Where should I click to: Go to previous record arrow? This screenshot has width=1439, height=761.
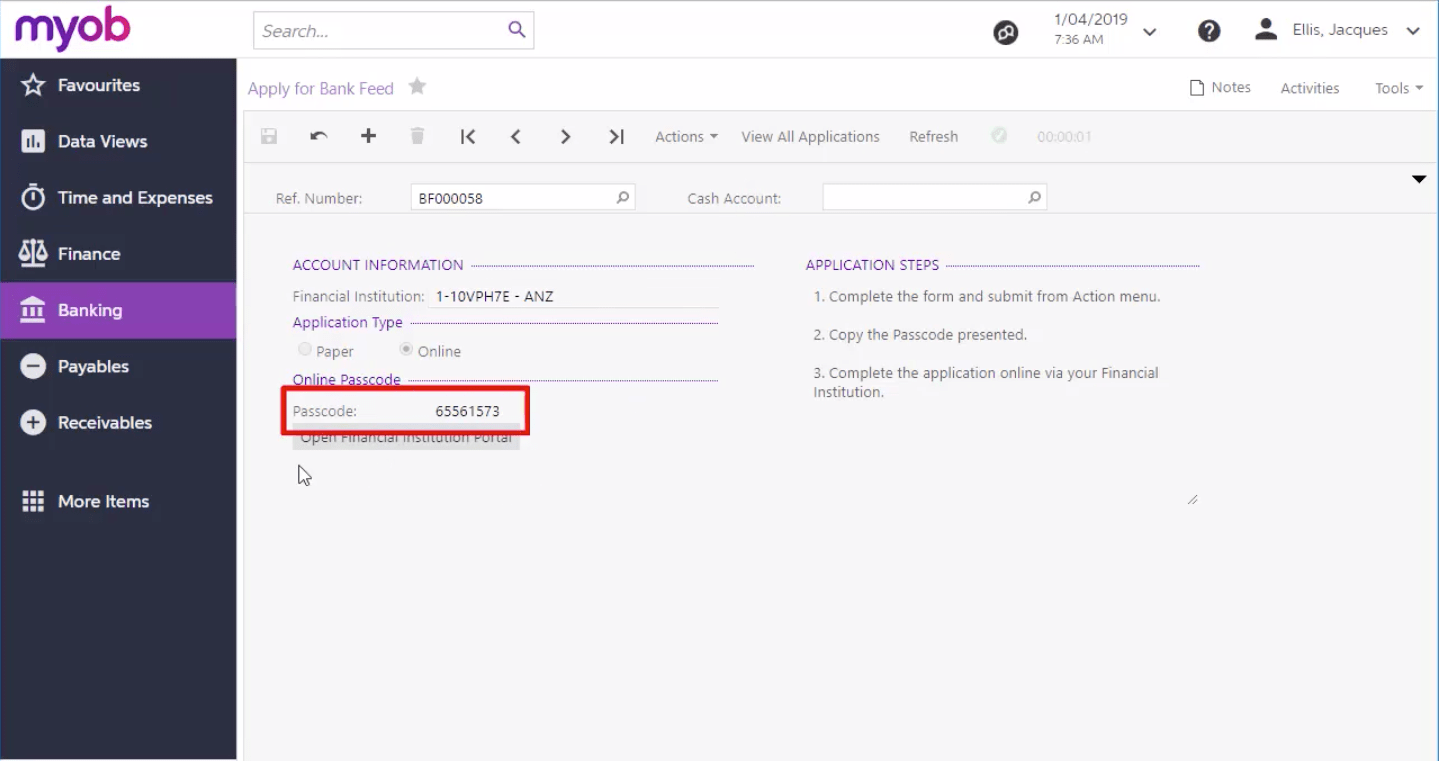point(516,137)
